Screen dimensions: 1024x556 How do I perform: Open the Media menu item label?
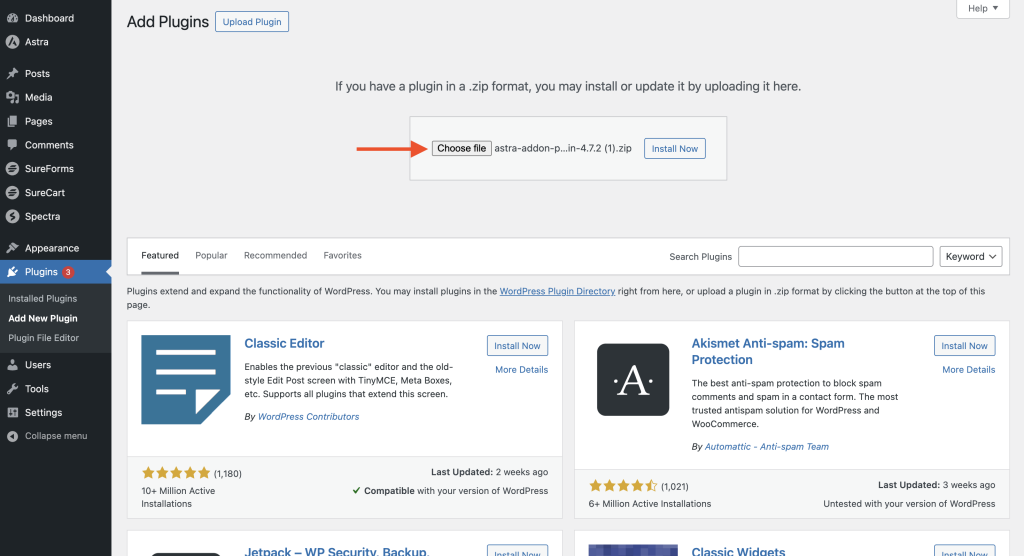pos(39,97)
